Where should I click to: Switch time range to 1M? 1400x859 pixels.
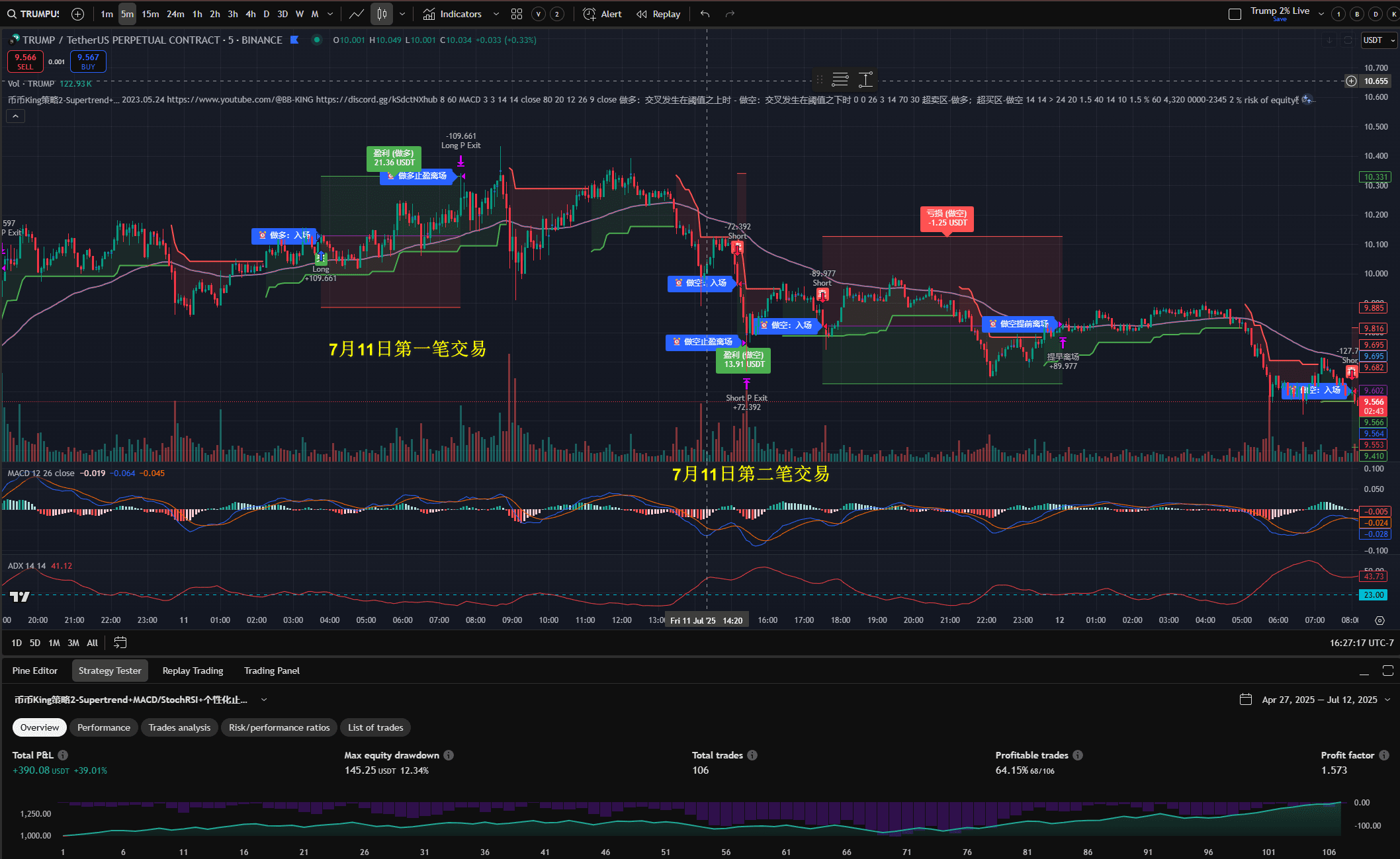coord(54,643)
